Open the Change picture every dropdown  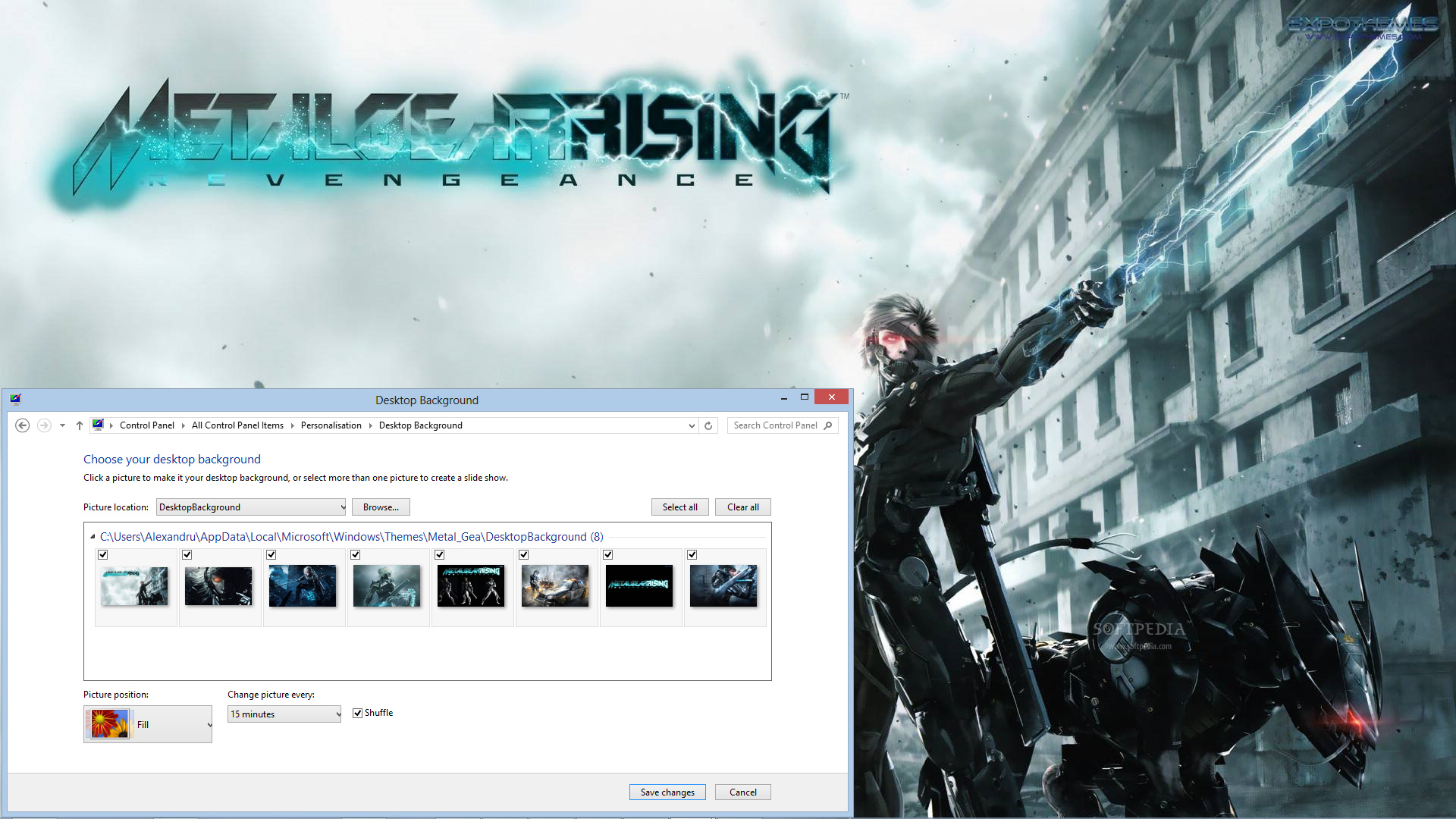click(284, 714)
